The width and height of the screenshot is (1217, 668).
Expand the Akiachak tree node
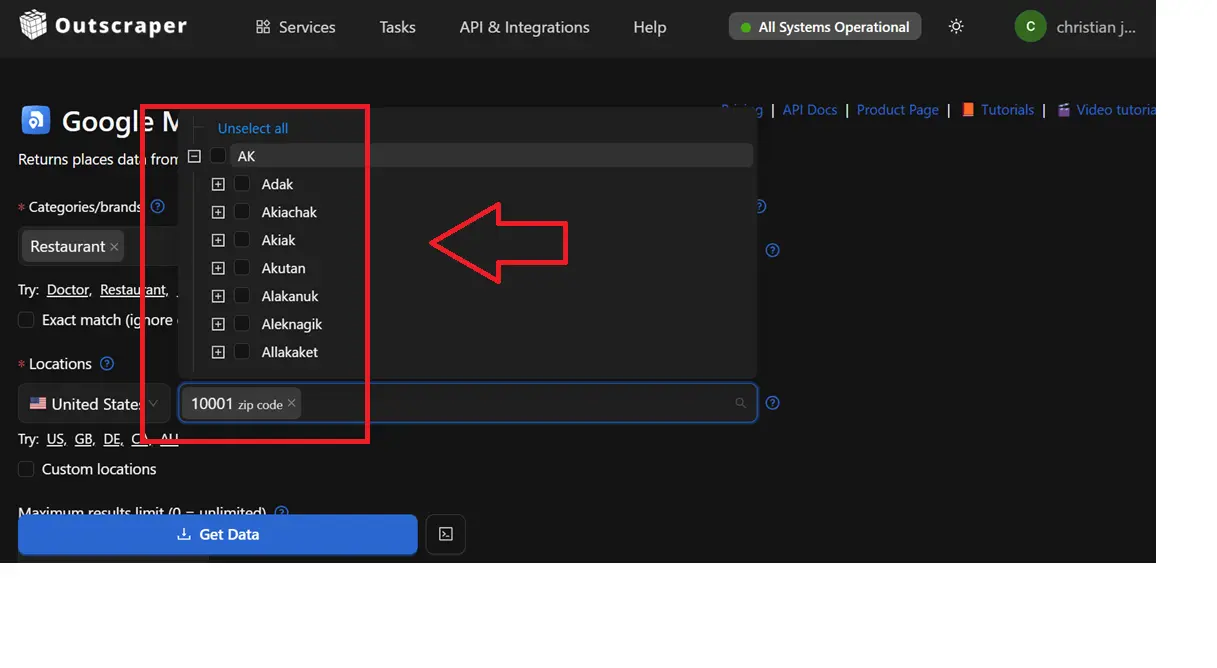[x=218, y=213]
